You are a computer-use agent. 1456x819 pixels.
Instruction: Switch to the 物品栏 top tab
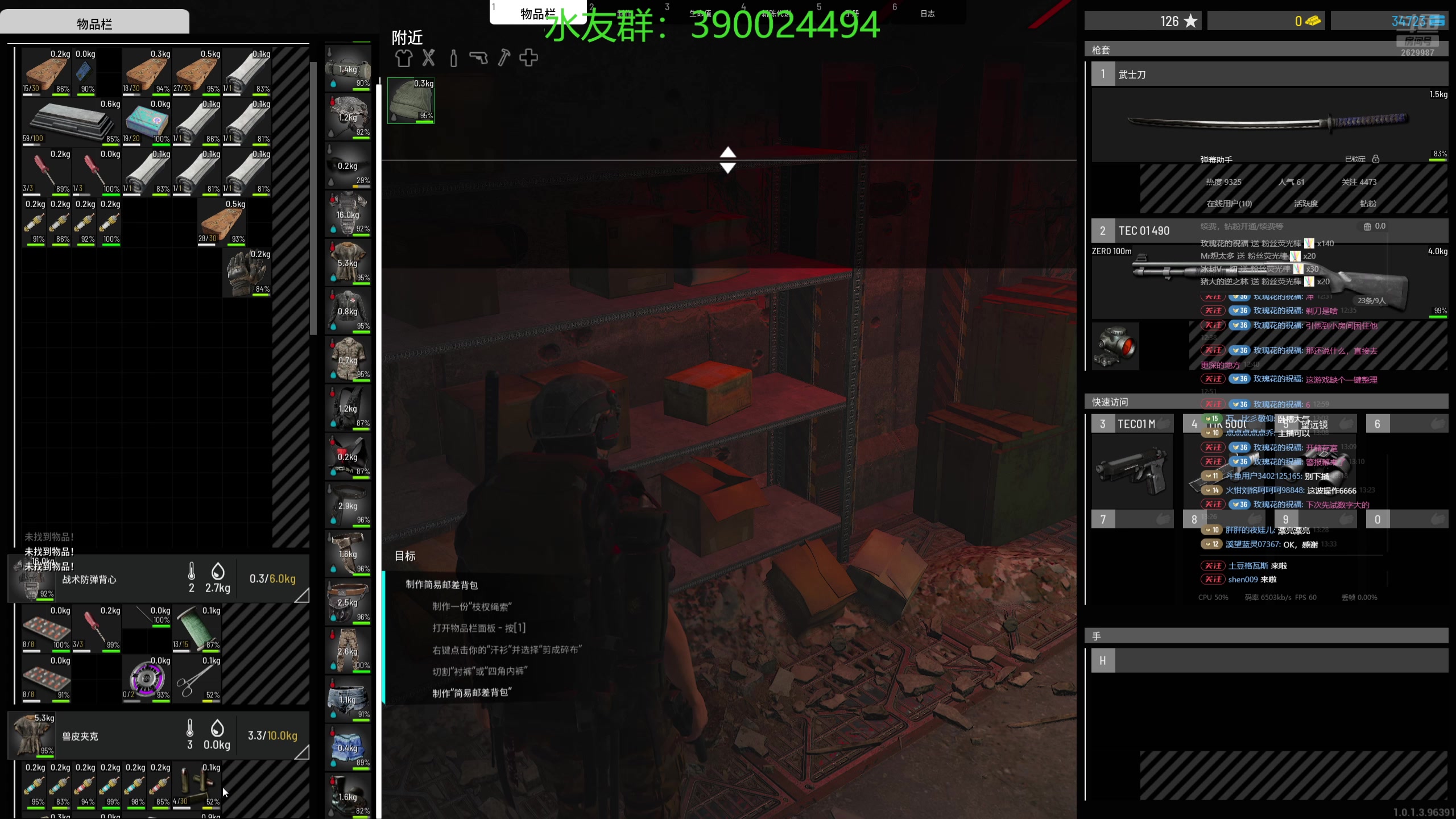[x=537, y=13]
